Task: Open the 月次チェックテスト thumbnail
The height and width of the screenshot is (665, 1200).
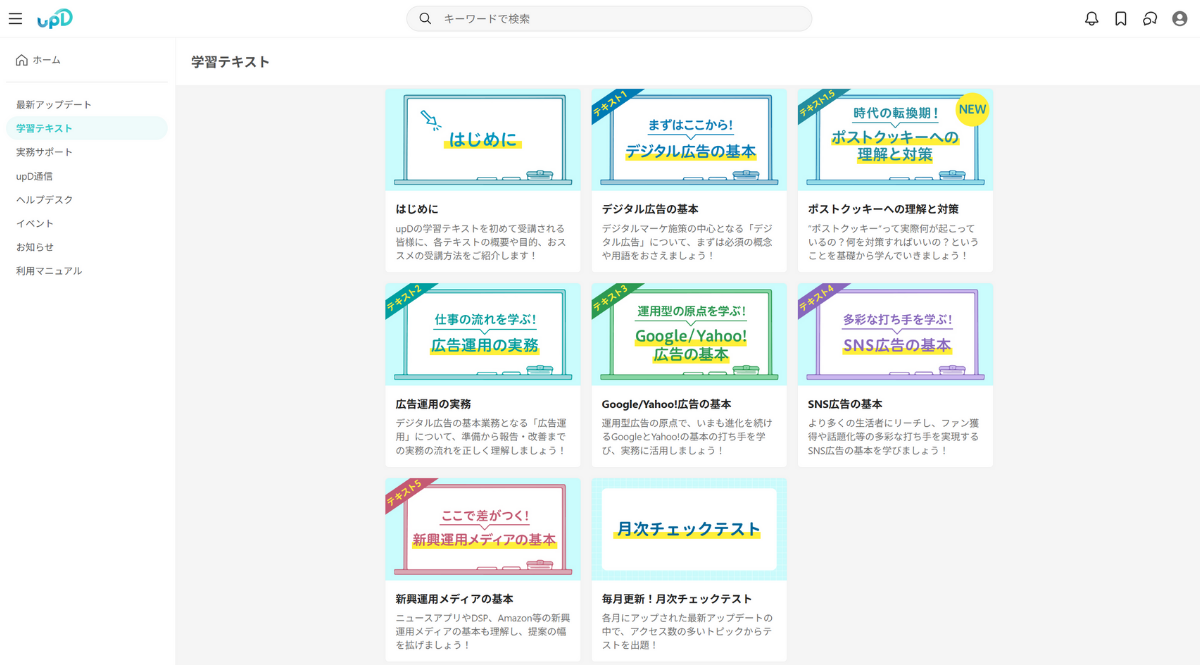Action: point(688,529)
